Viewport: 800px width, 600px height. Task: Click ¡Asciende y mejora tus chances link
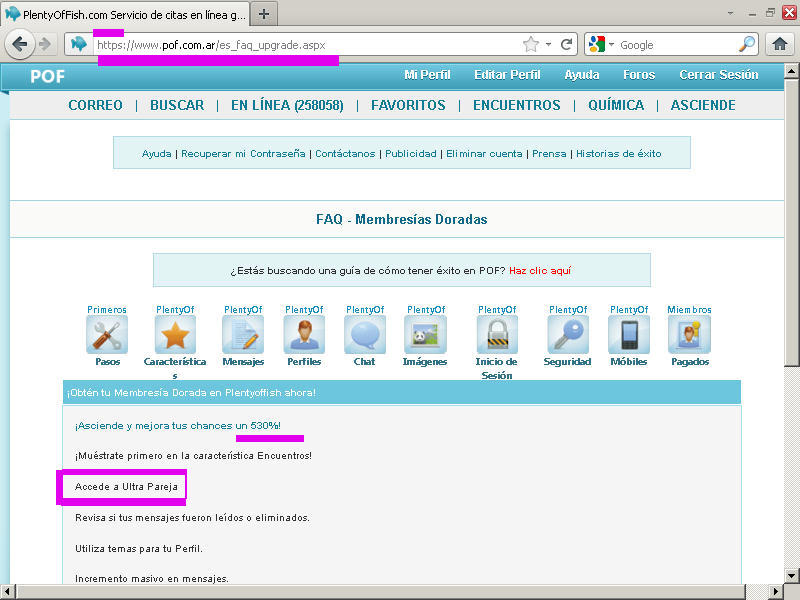pyautogui.click(x=178, y=426)
